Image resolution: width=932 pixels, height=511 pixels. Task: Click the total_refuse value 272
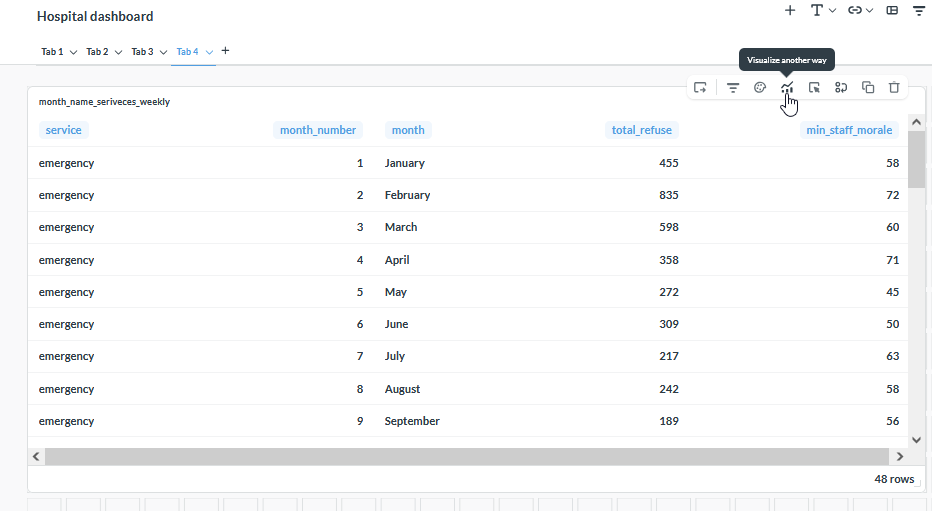(669, 292)
